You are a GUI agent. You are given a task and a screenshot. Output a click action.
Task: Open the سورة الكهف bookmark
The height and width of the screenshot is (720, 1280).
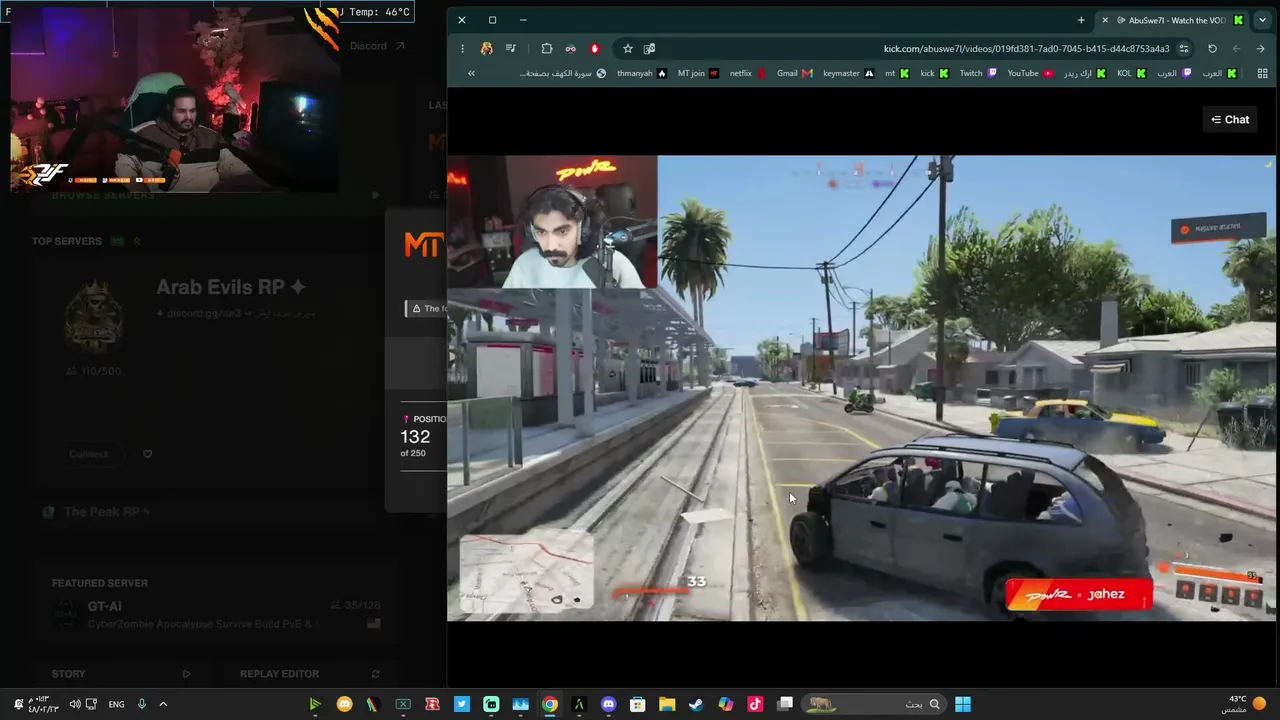point(562,73)
